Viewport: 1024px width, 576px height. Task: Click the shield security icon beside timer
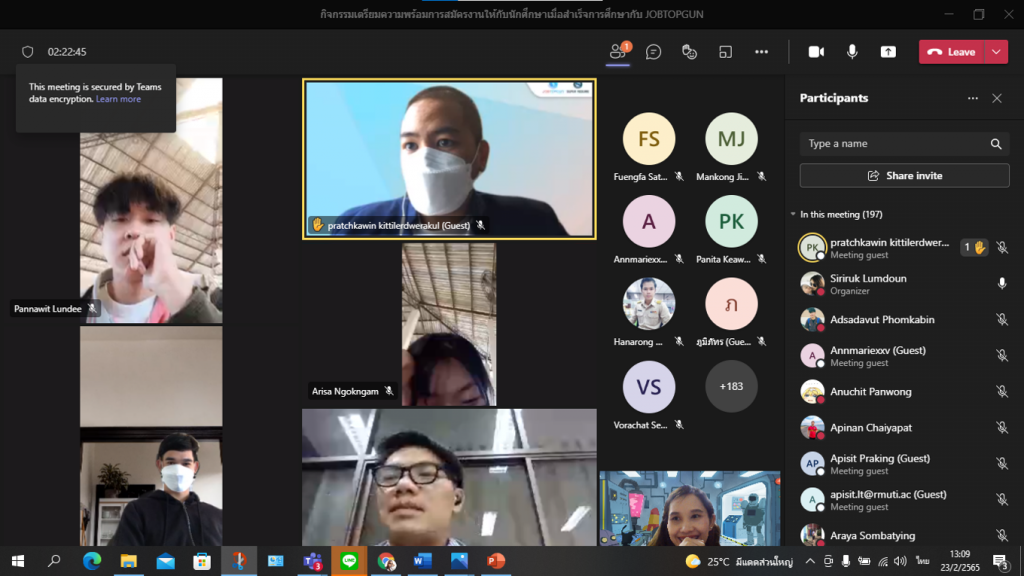click(x=28, y=52)
